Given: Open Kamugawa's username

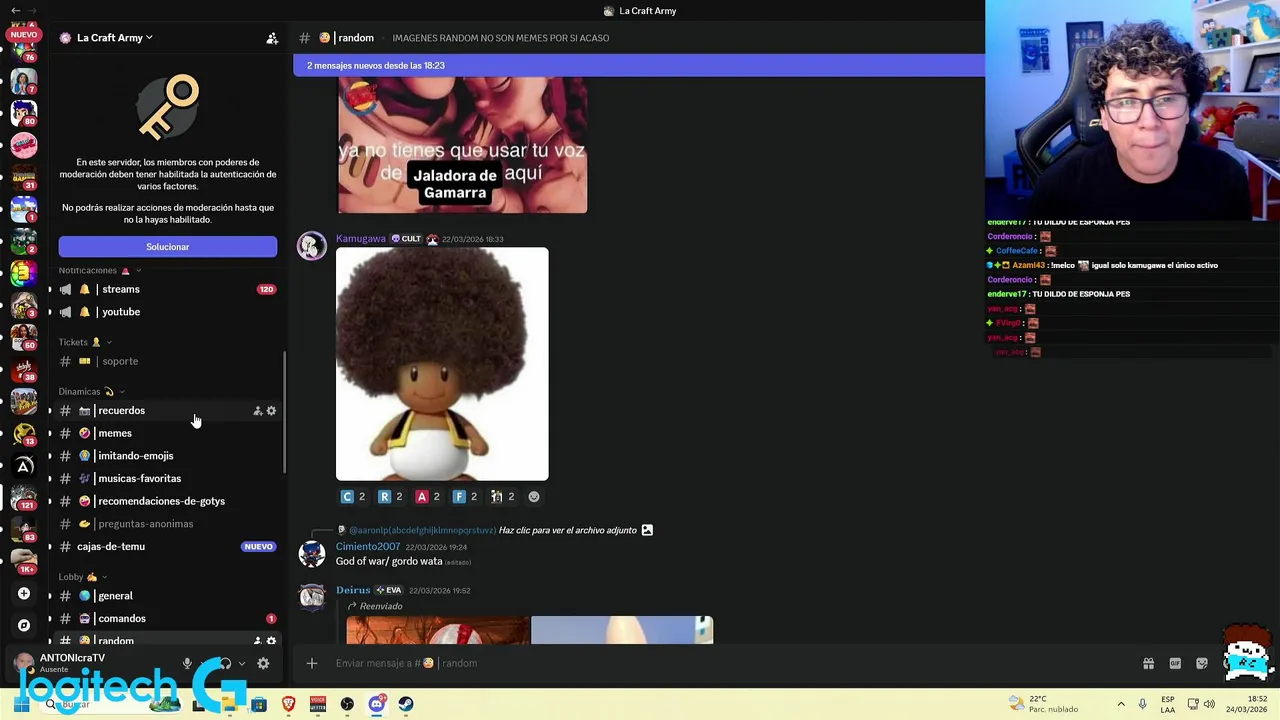Looking at the screenshot, I should point(360,239).
